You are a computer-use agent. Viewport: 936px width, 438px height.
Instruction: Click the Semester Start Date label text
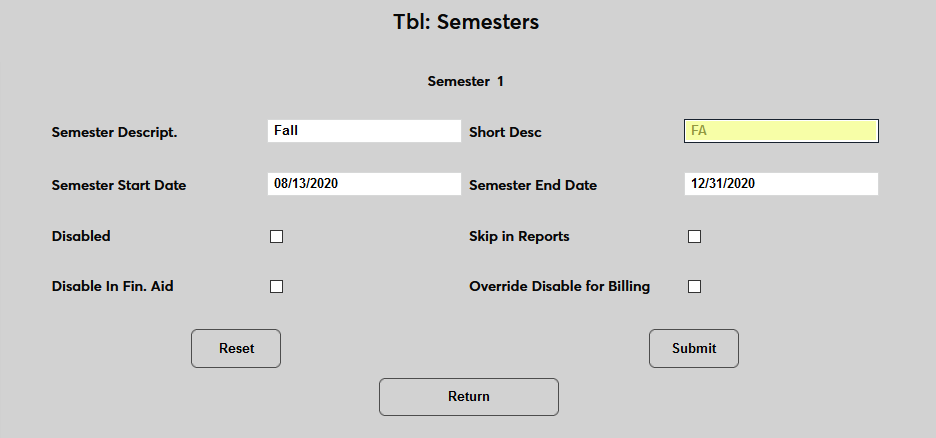[118, 185]
